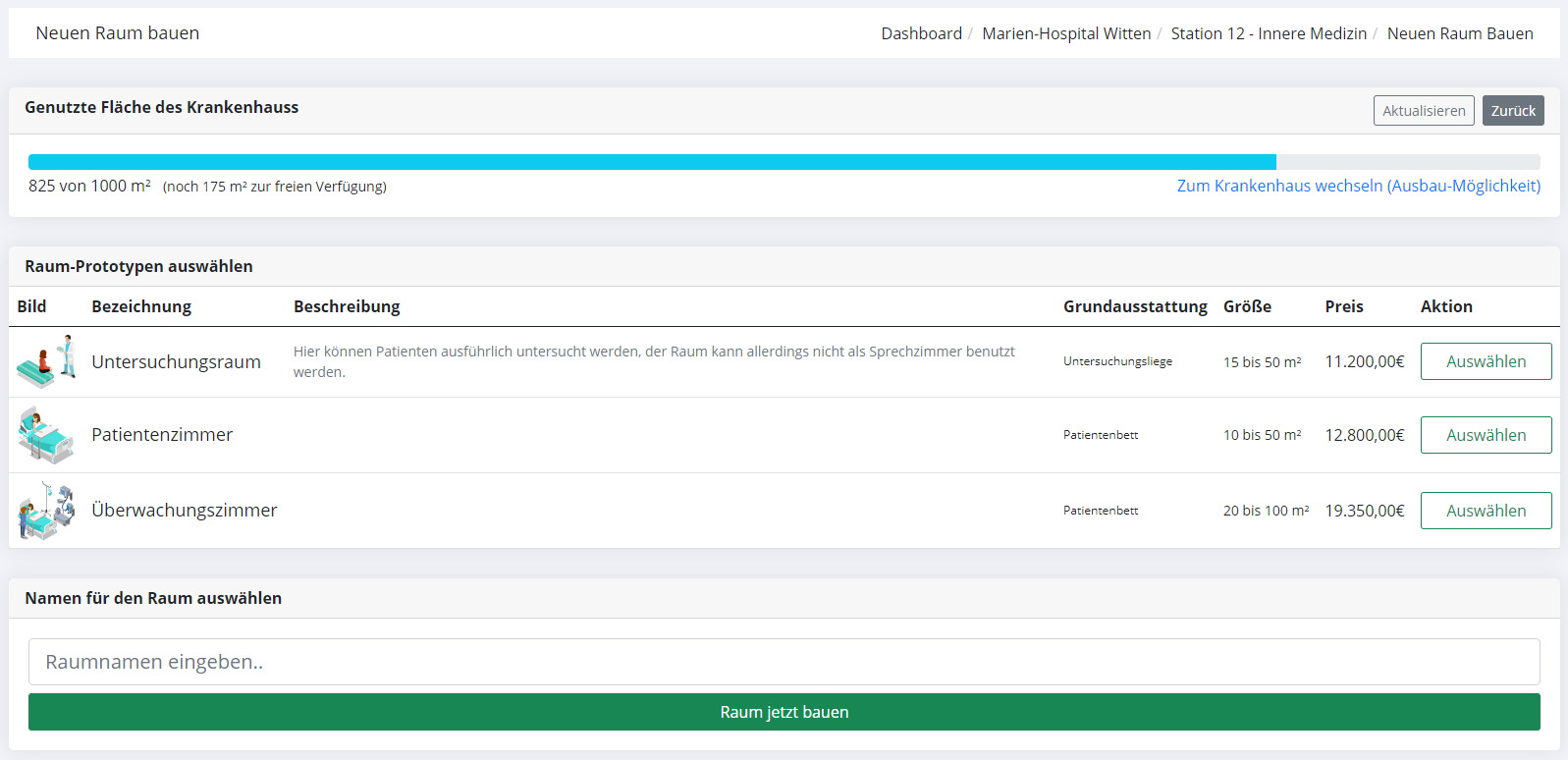The width and height of the screenshot is (1568, 760).
Task: Click the Beschreibung column header
Action: (347, 306)
